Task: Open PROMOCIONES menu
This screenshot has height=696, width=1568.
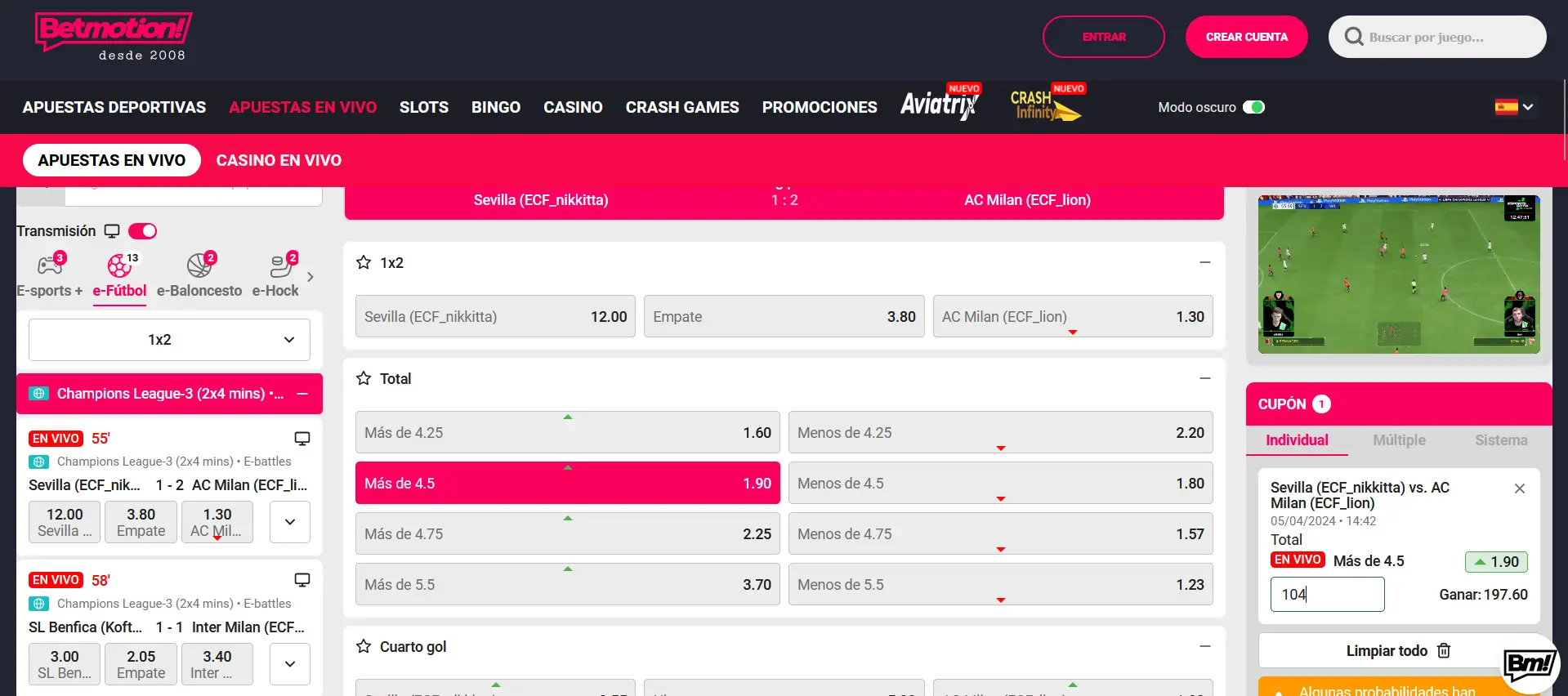Action: pos(820,107)
